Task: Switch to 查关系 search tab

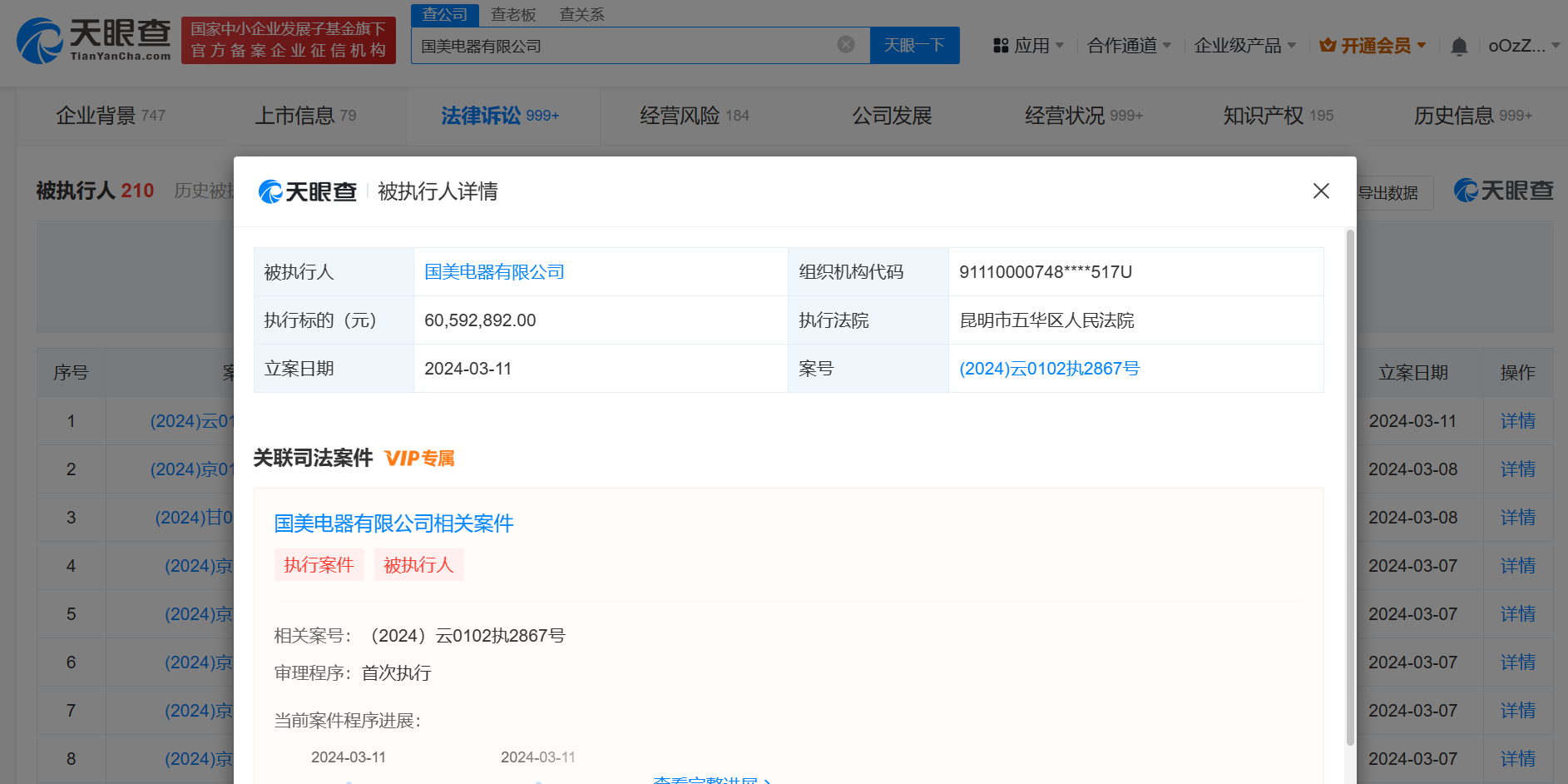Action: pyautogui.click(x=581, y=14)
